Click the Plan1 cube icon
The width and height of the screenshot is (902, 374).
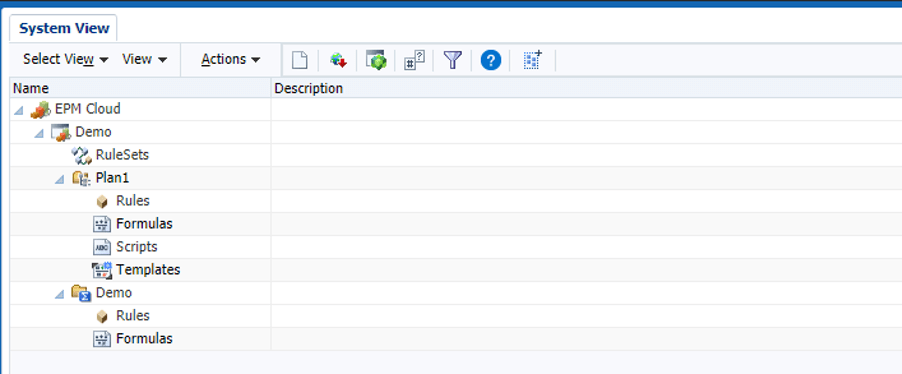(81, 178)
